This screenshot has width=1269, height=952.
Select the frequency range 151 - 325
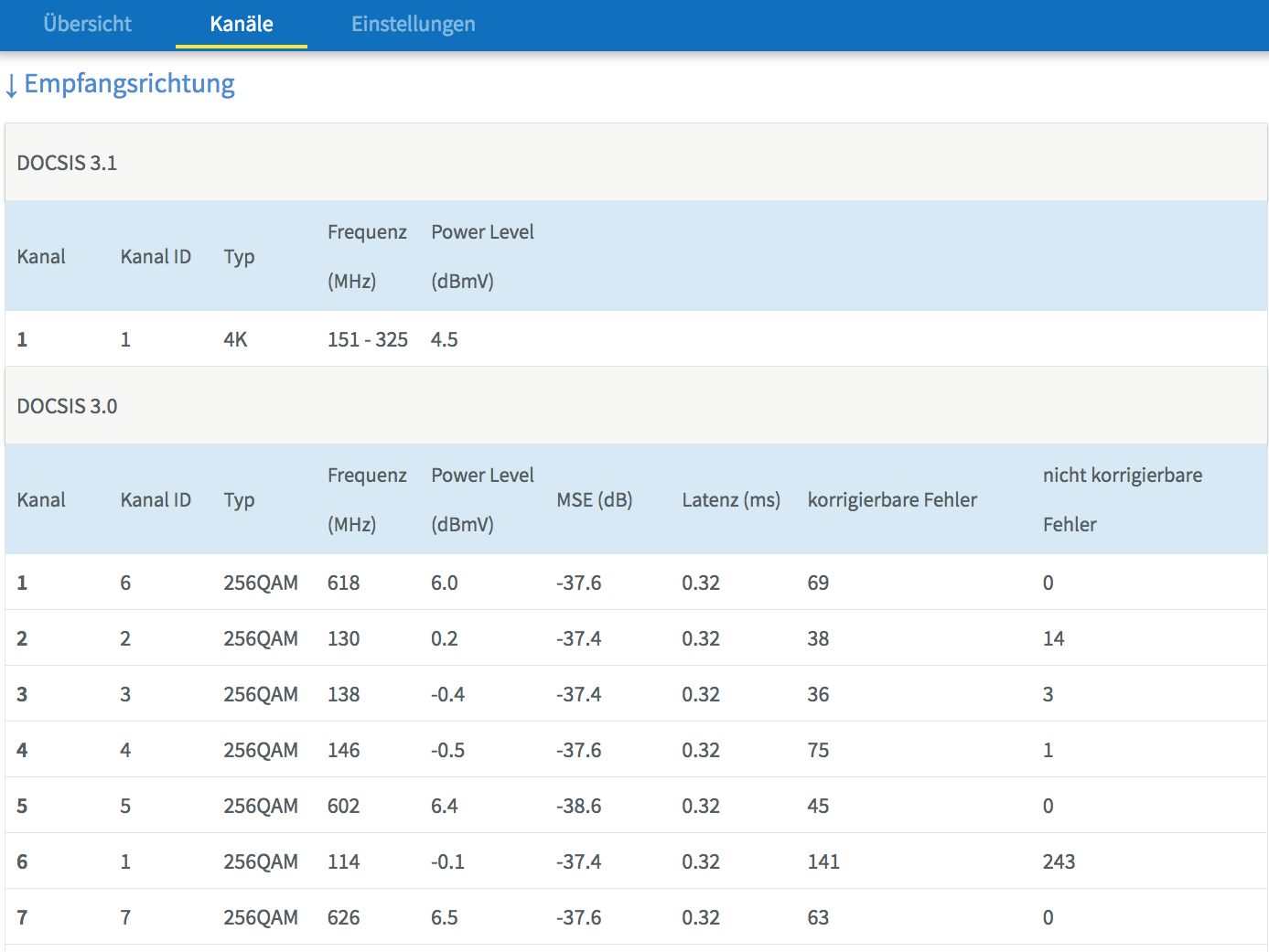[368, 339]
